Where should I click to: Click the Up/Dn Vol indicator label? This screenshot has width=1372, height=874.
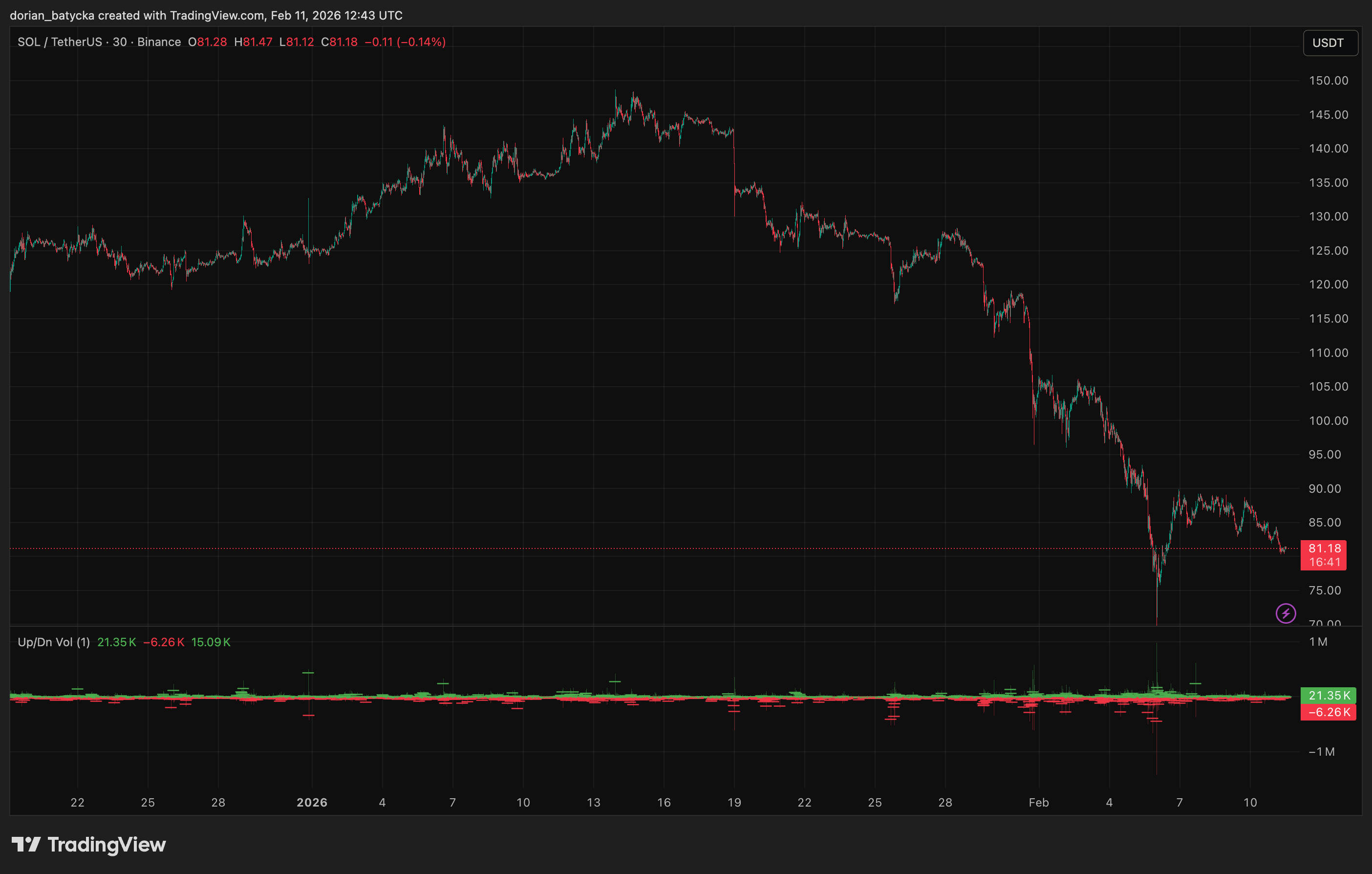point(54,642)
